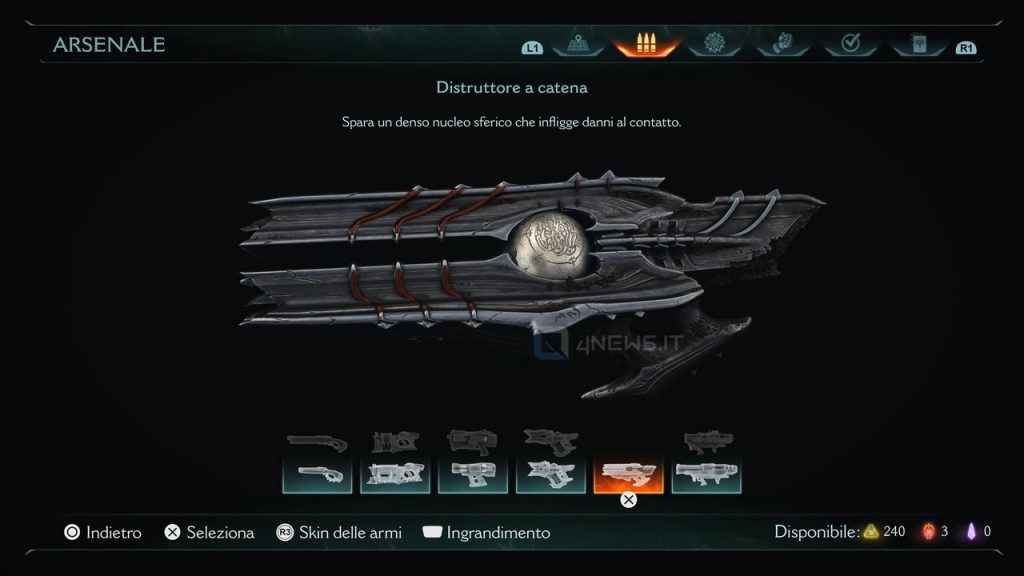Open the checkmark challenges tab
This screenshot has width=1024, height=576.
[x=850, y=43]
